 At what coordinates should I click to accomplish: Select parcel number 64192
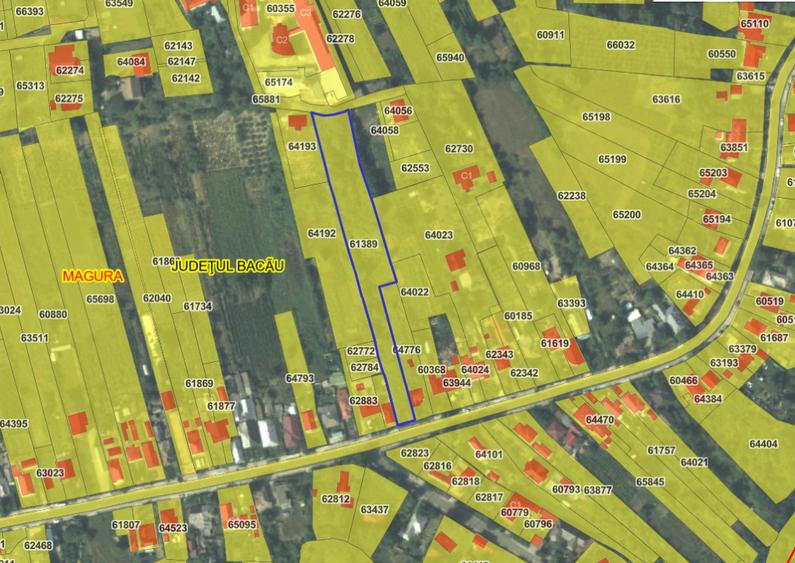pos(321,233)
